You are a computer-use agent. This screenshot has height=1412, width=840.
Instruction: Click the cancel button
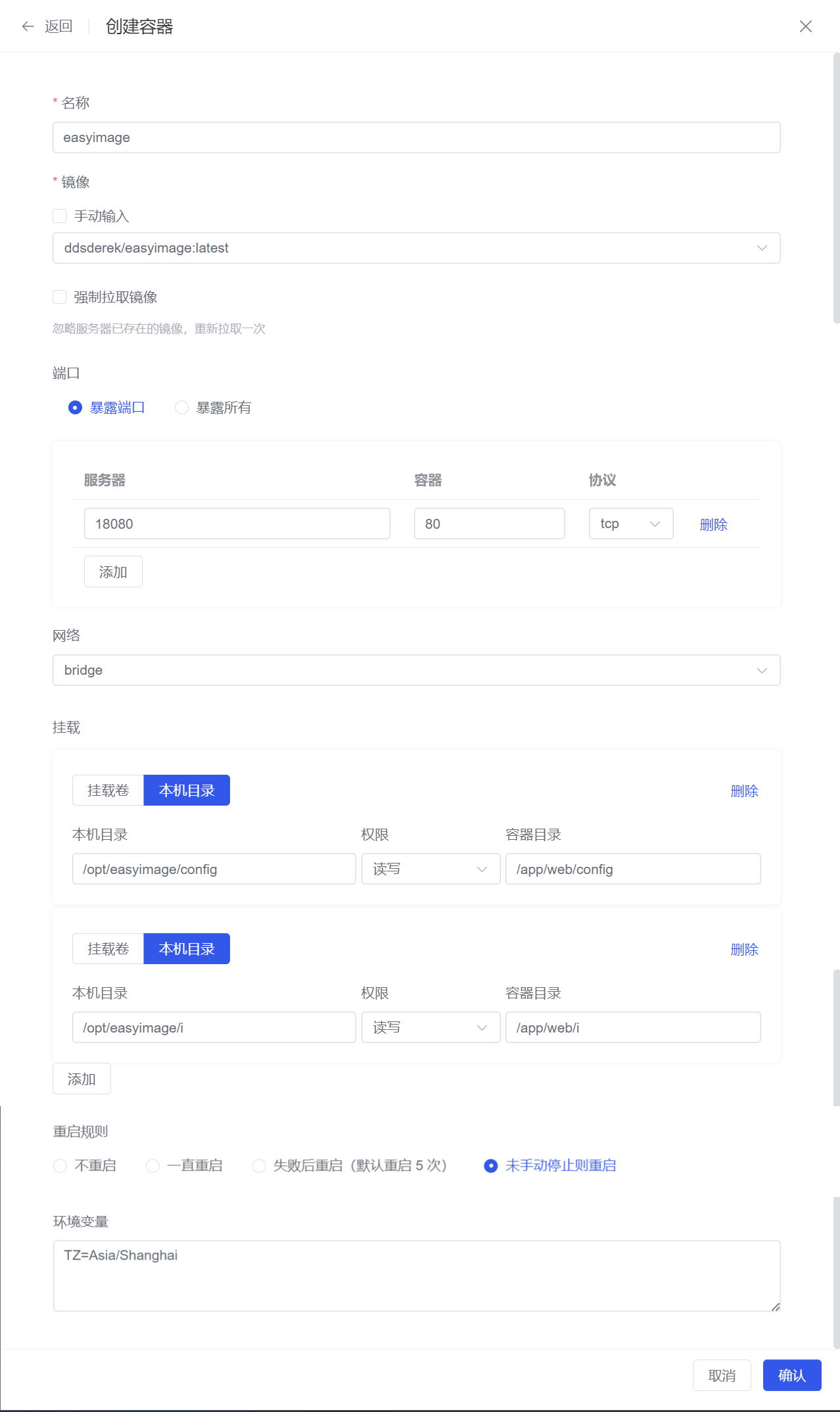click(x=722, y=1375)
